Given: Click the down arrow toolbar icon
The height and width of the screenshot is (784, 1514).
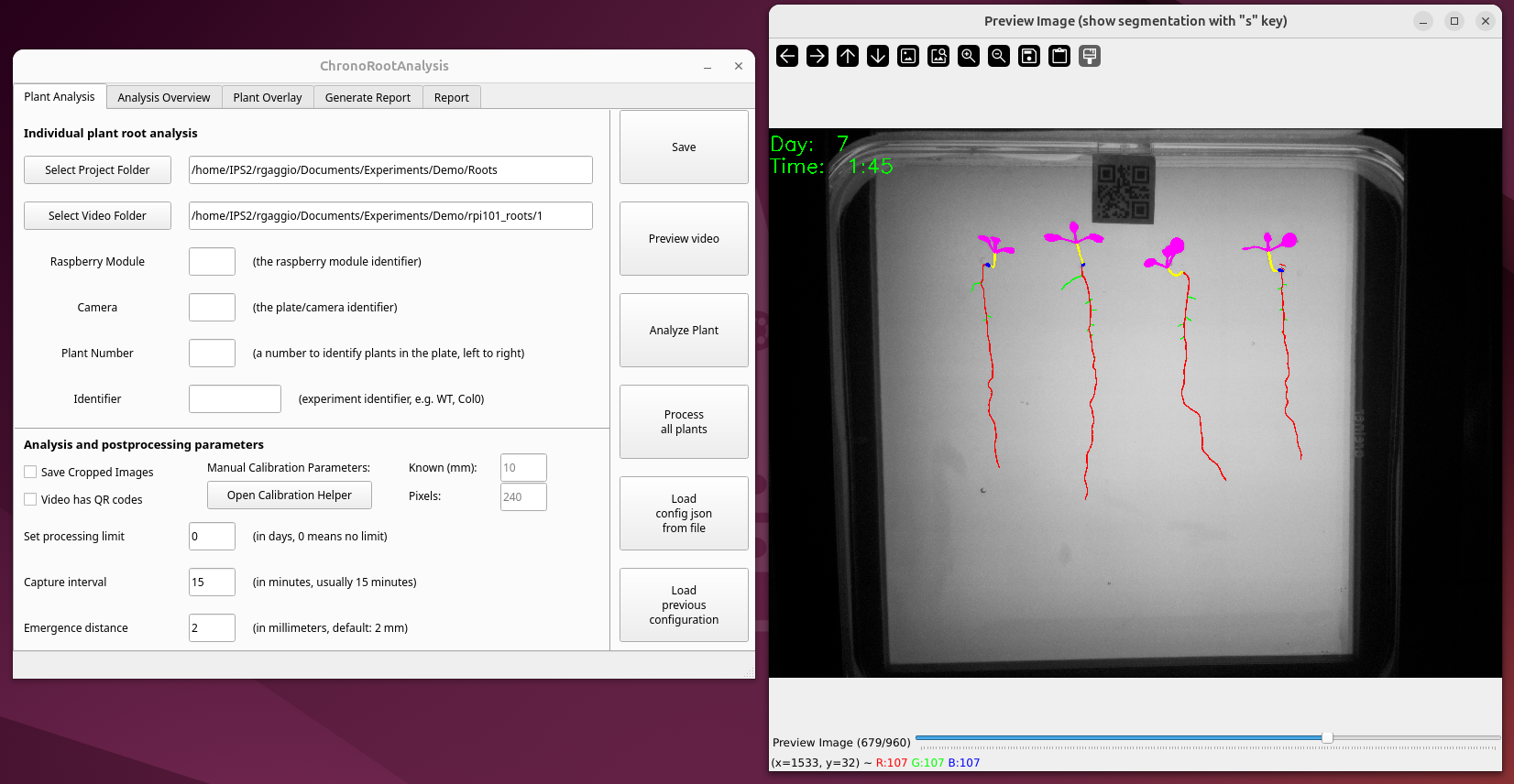Looking at the screenshot, I should 878,56.
